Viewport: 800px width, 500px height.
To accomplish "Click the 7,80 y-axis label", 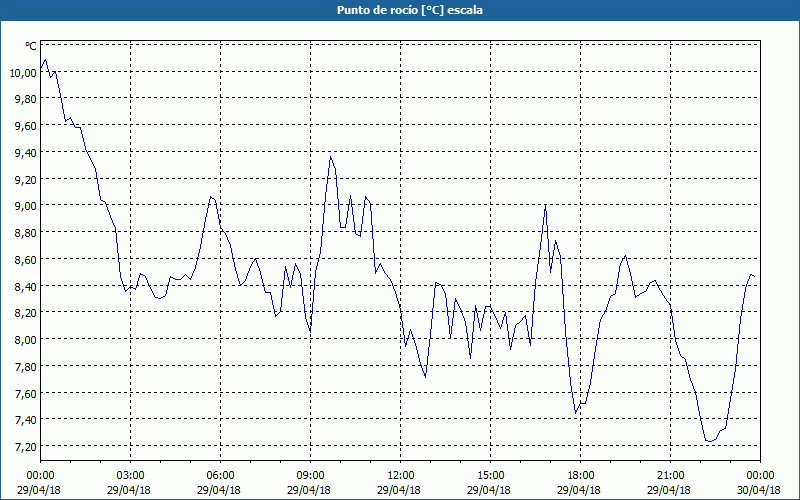I will coord(26,366).
